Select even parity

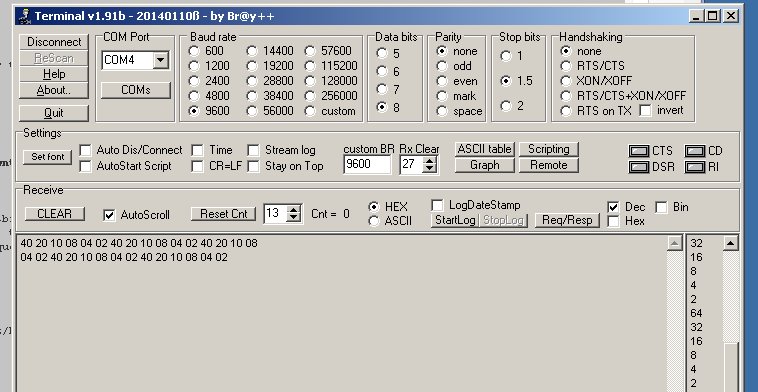coord(441,81)
